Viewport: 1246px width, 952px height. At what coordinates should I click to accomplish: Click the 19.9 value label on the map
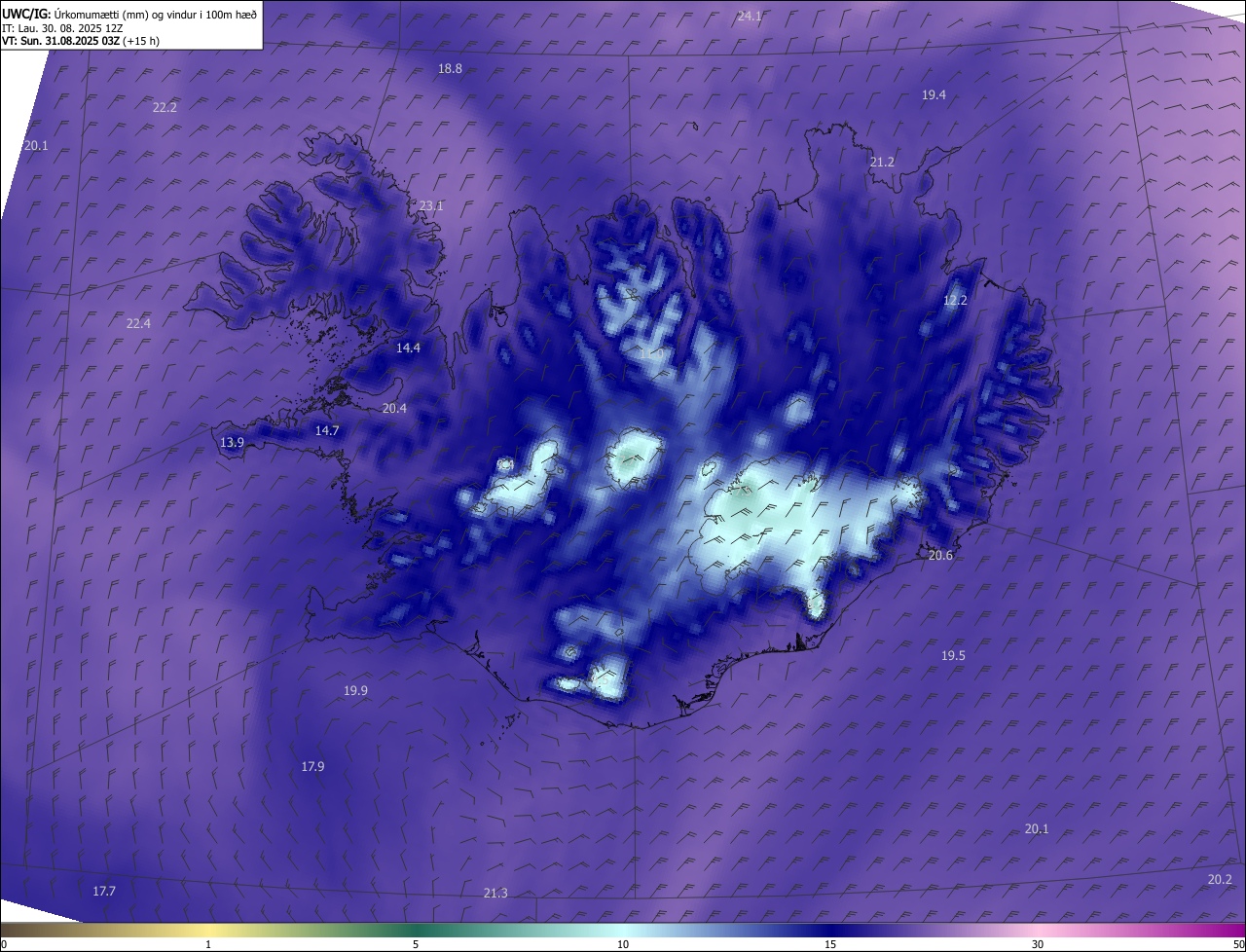pyautogui.click(x=355, y=691)
